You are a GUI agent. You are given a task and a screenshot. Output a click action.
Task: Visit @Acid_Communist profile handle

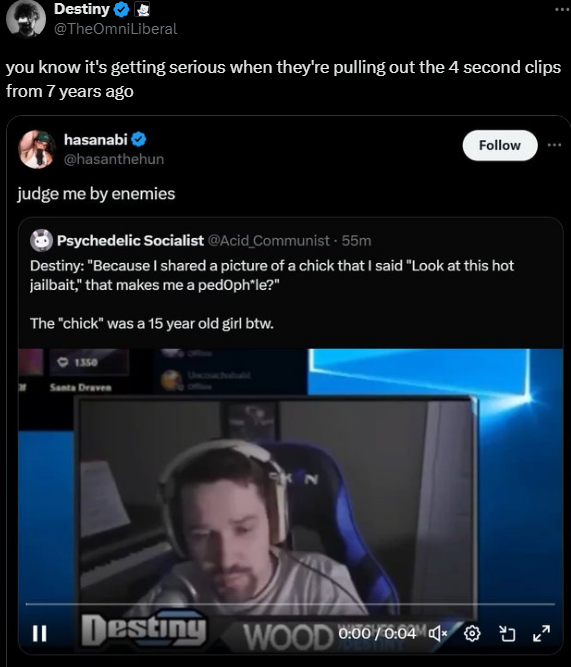[x=268, y=241]
